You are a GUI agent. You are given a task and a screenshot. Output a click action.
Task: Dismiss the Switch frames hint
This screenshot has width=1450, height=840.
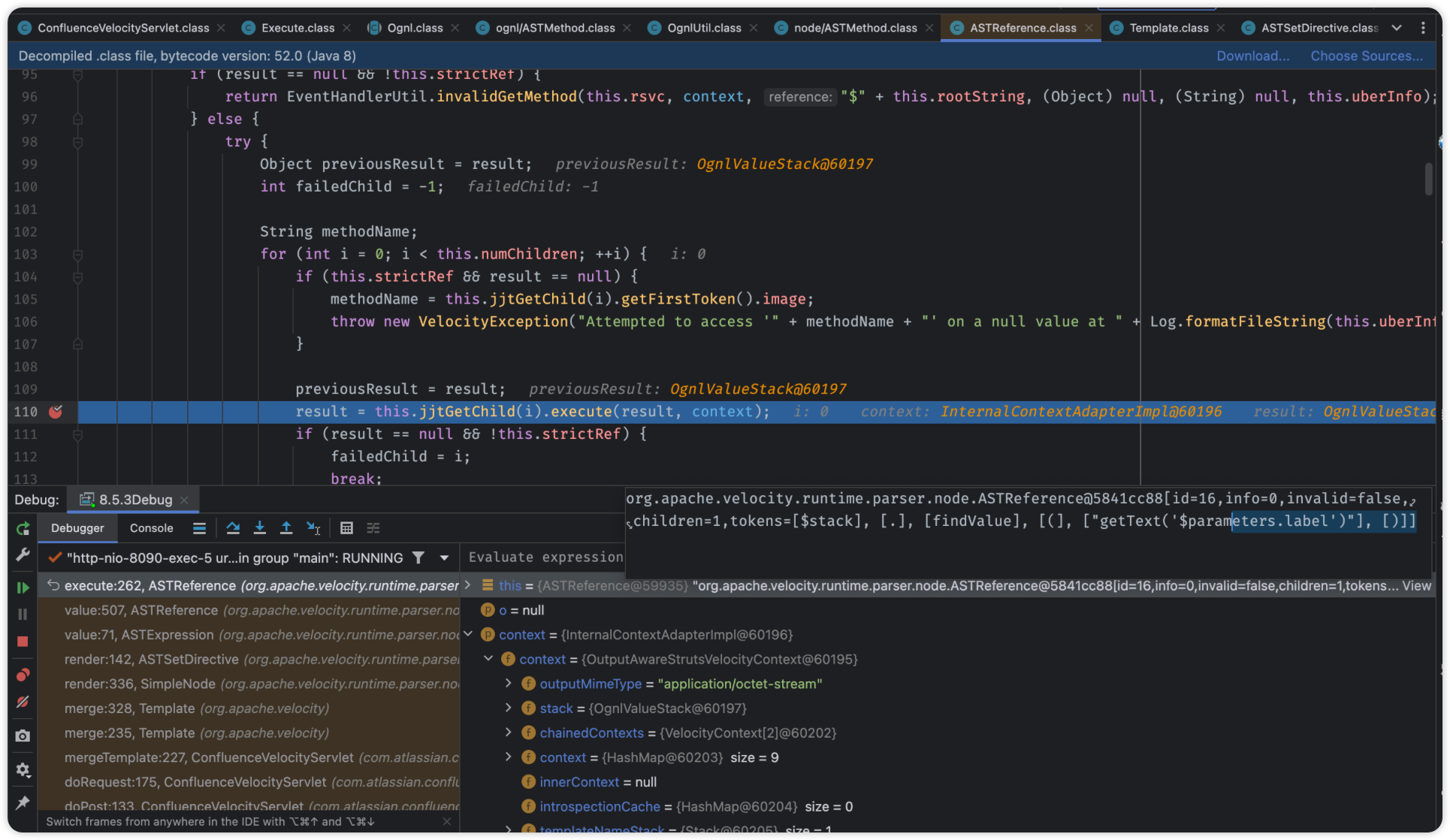click(446, 821)
